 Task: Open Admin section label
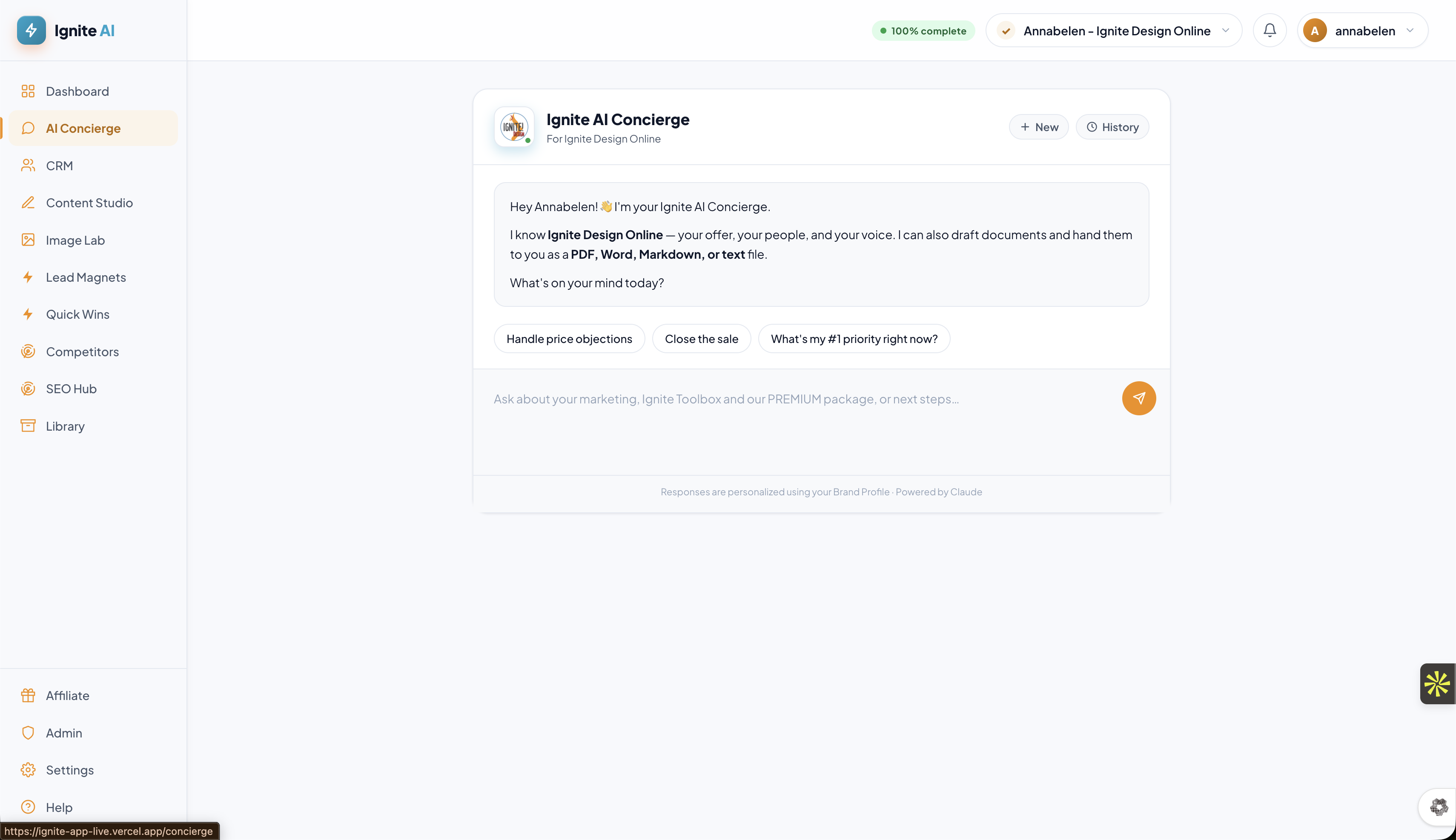(64, 733)
